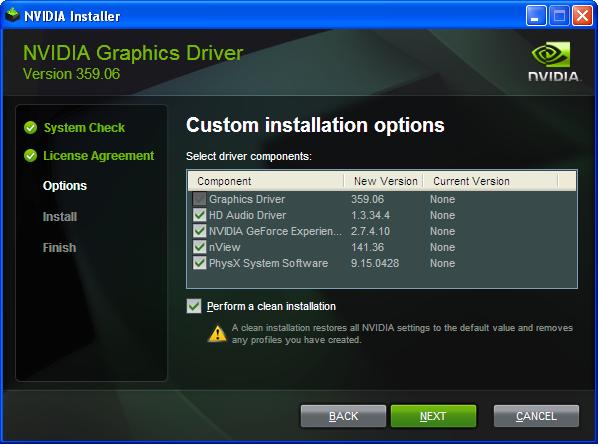Click the Perform a clean installation label
This screenshot has height=446, width=599.
coord(271,306)
